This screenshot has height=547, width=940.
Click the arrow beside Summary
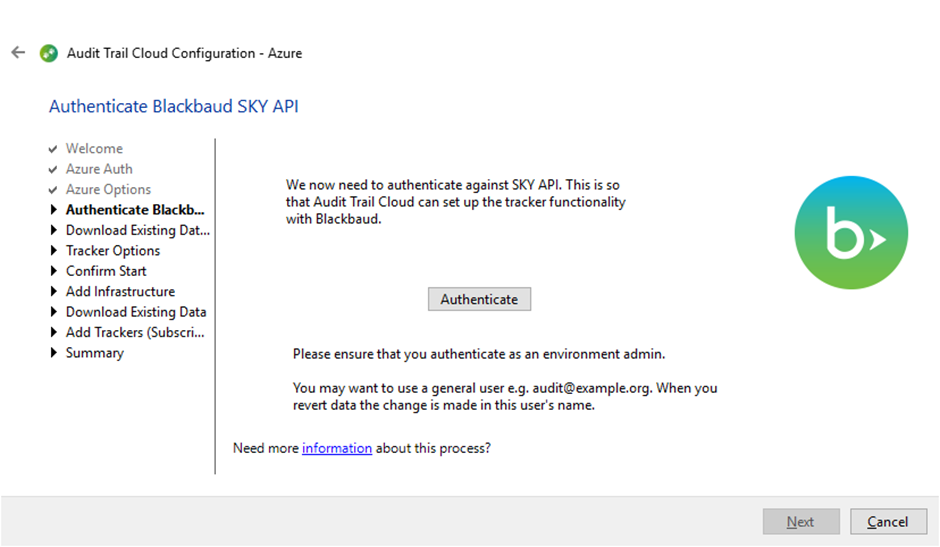click(53, 352)
